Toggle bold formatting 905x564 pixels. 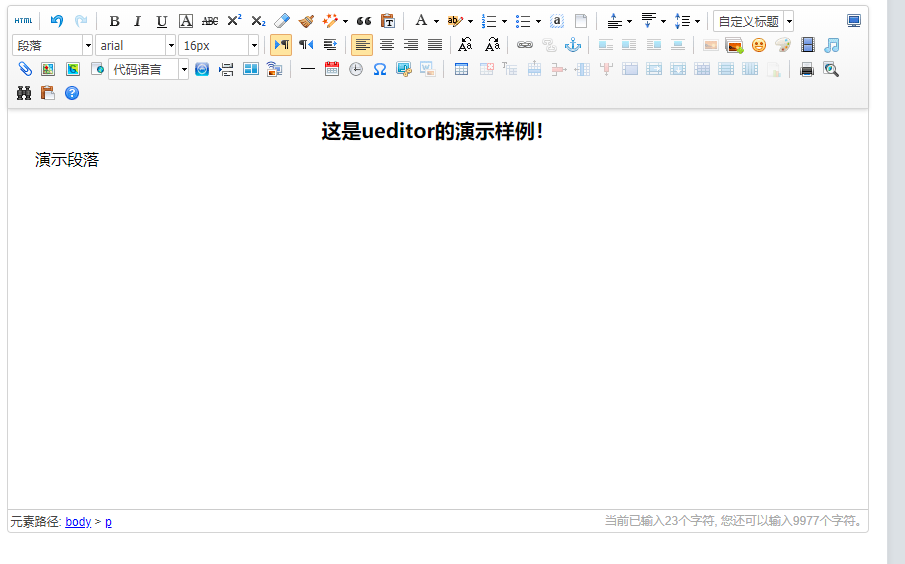pos(114,21)
